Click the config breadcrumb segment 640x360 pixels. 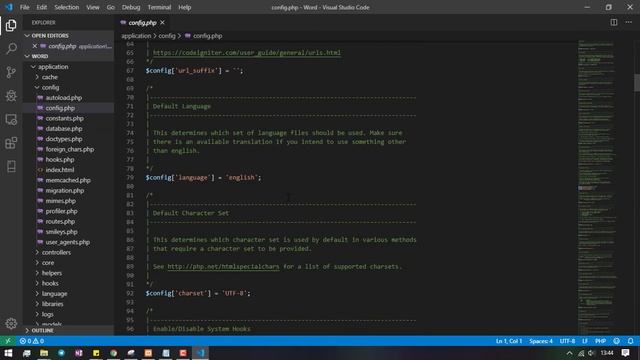(167, 36)
